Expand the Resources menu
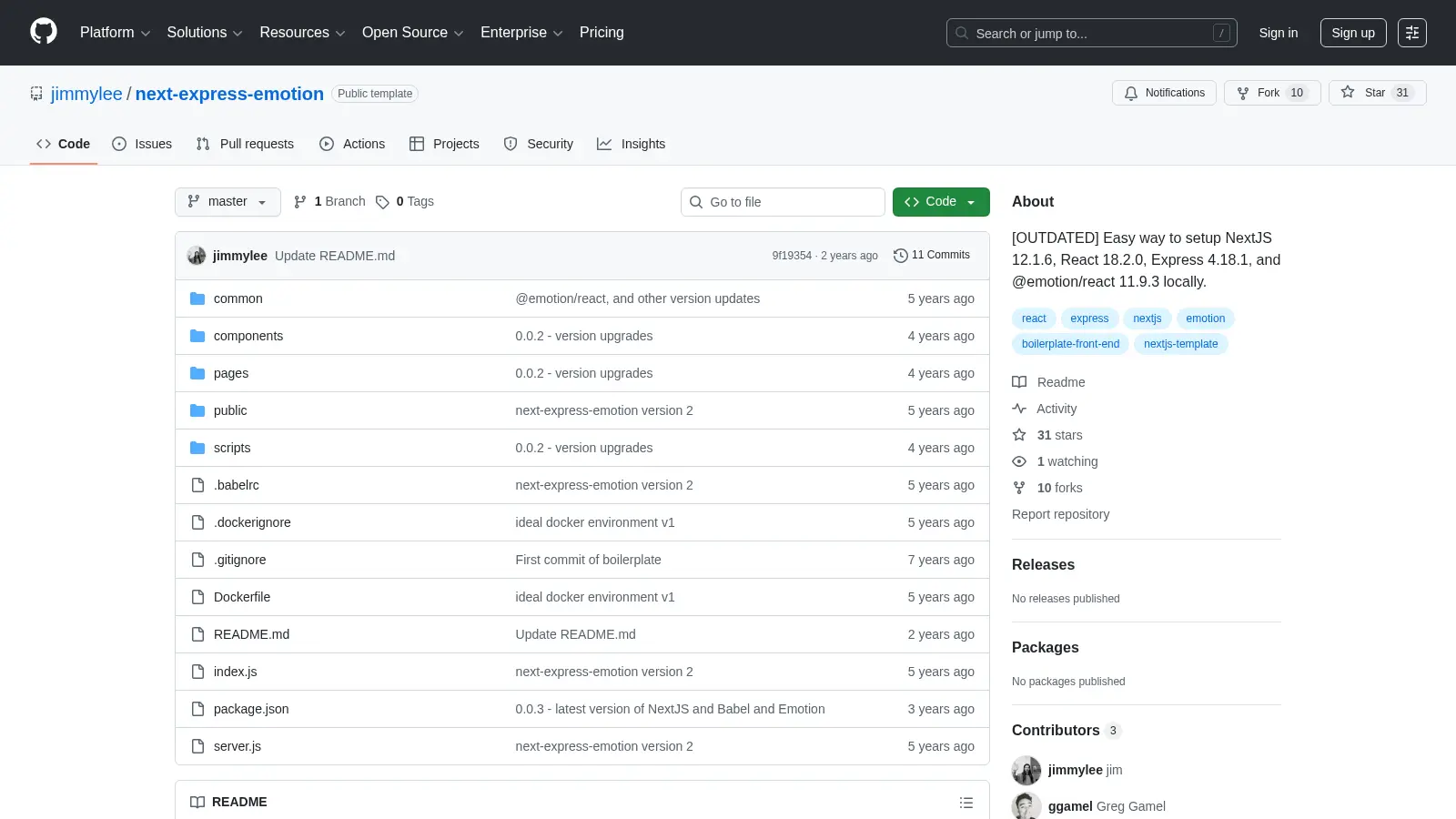 point(302,33)
